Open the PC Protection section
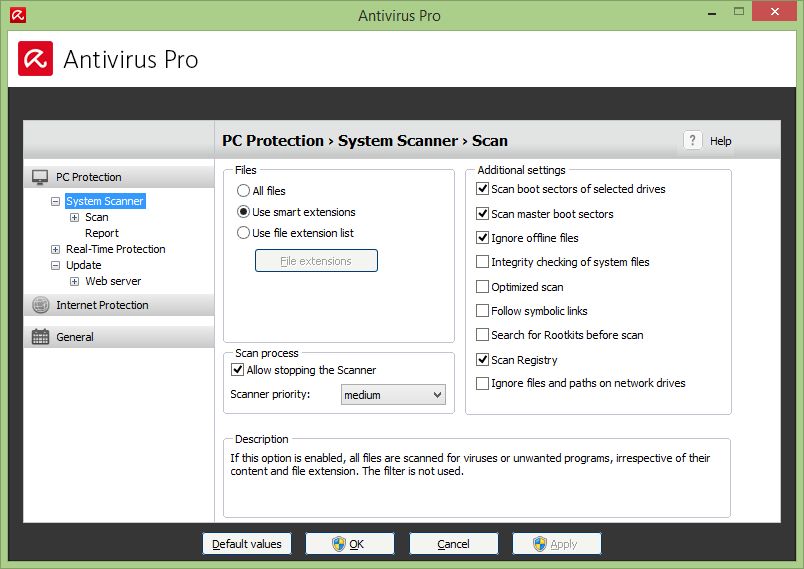This screenshot has width=804, height=569. point(119,177)
